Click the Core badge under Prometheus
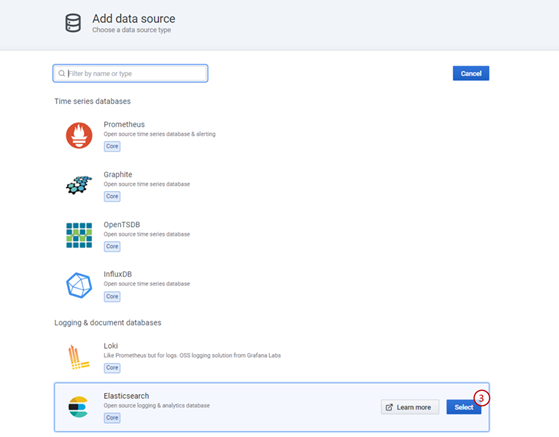 point(112,146)
